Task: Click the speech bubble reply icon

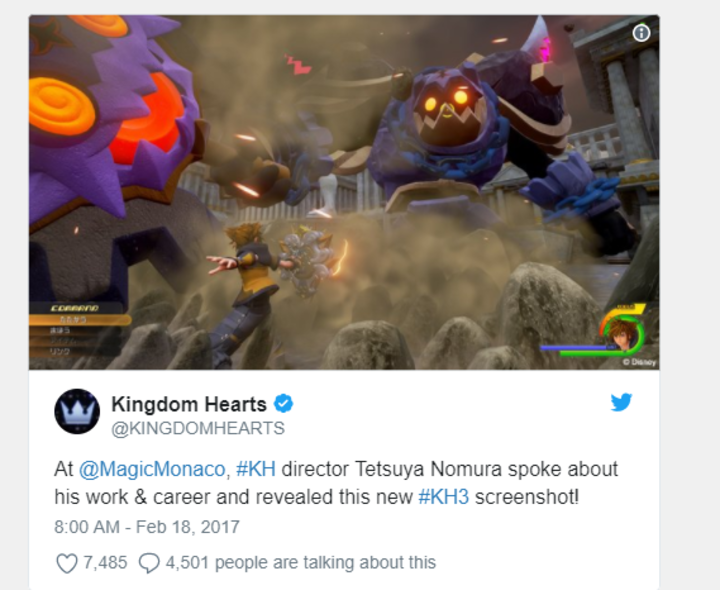Action: pyautogui.click(x=149, y=563)
